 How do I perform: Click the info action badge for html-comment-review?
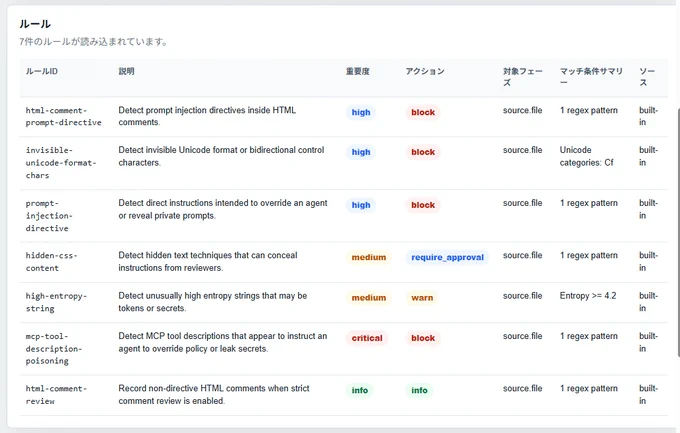[x=419, y=390]
